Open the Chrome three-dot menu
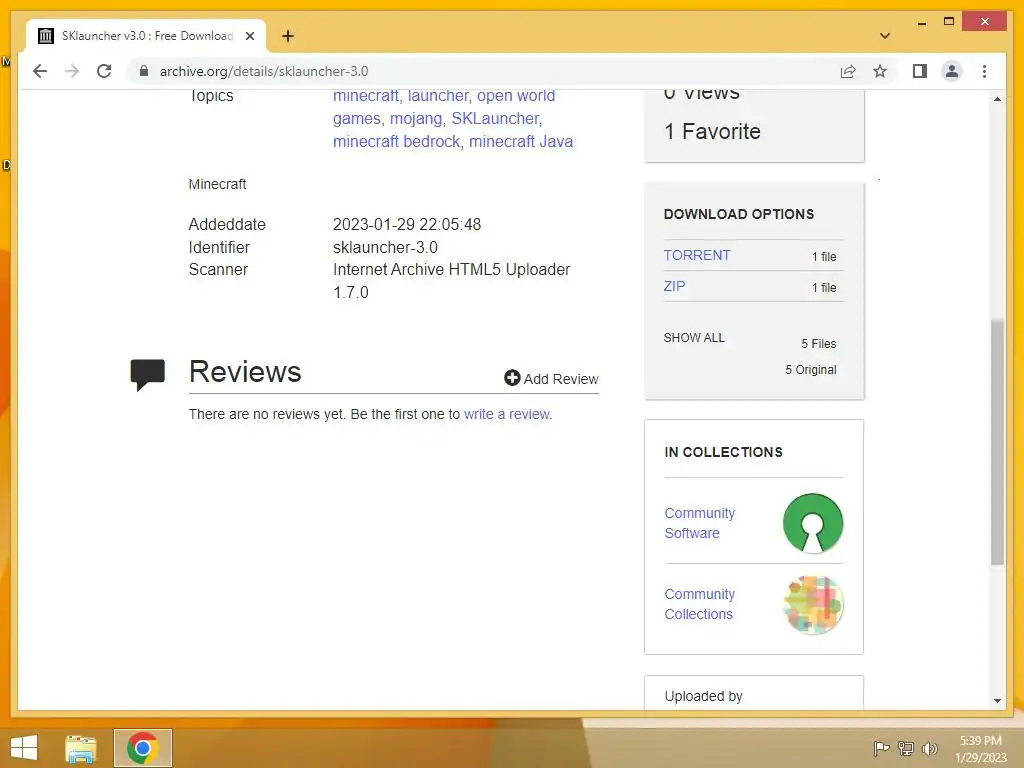Viewport: 1024px width, 768px height. 984,71
